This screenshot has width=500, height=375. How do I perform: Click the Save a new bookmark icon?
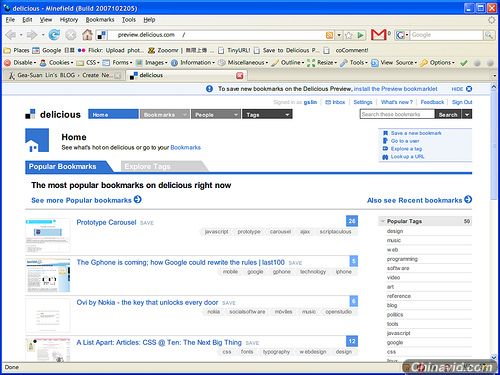pos(385,133)
